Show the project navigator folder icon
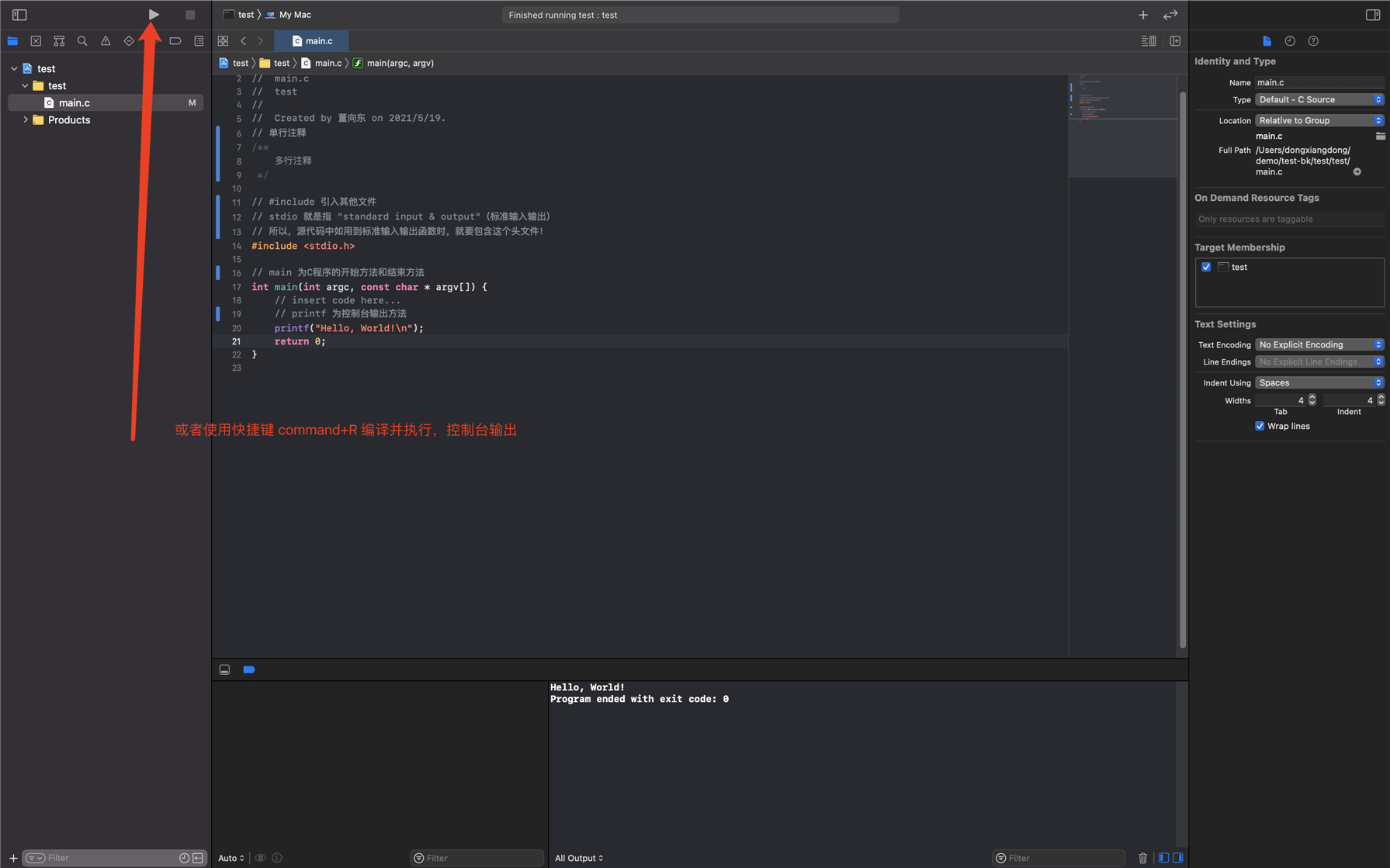The image size is (1390, 868). point(12,41)
